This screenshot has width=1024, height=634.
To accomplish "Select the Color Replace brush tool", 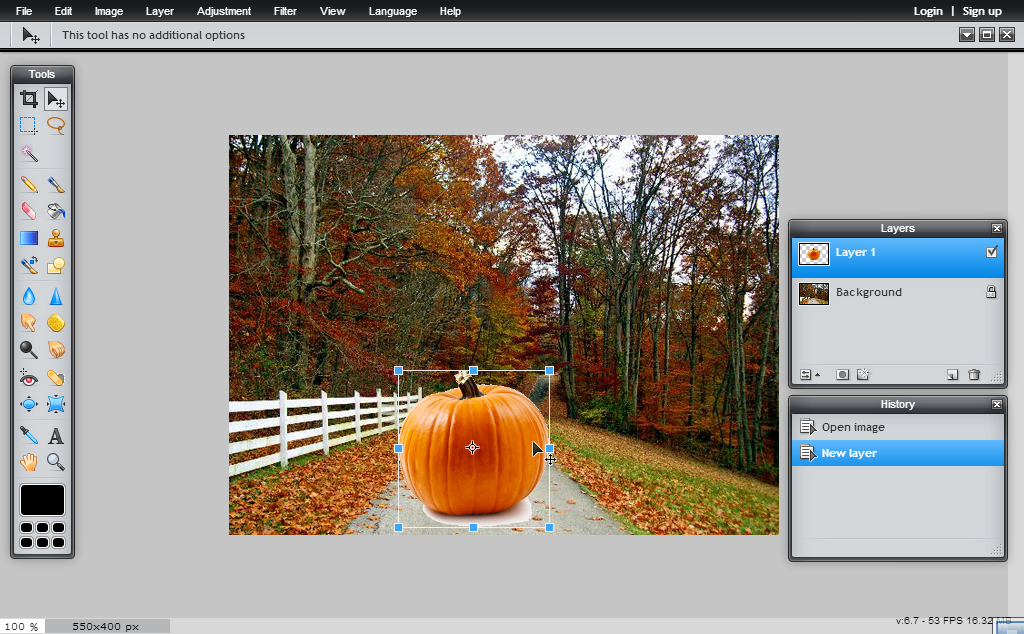I will pos(29,264).
